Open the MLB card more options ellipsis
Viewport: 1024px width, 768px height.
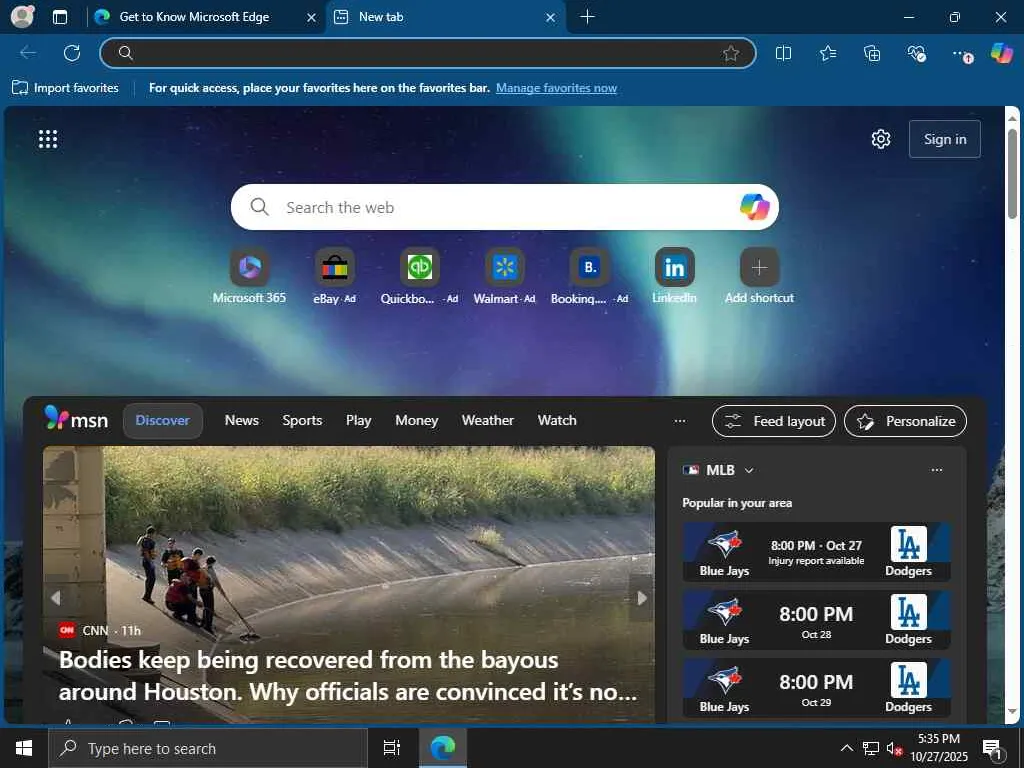coord(936,470)
